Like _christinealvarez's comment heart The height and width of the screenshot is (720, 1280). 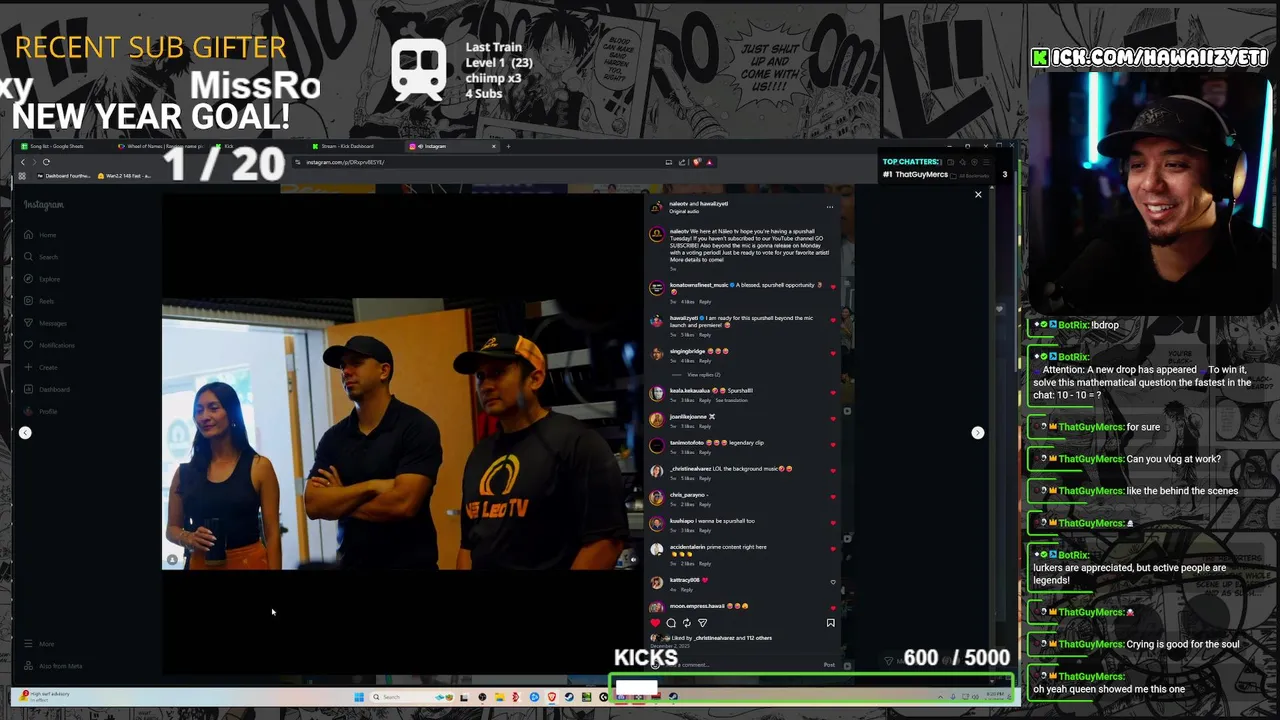coord(833,470)
